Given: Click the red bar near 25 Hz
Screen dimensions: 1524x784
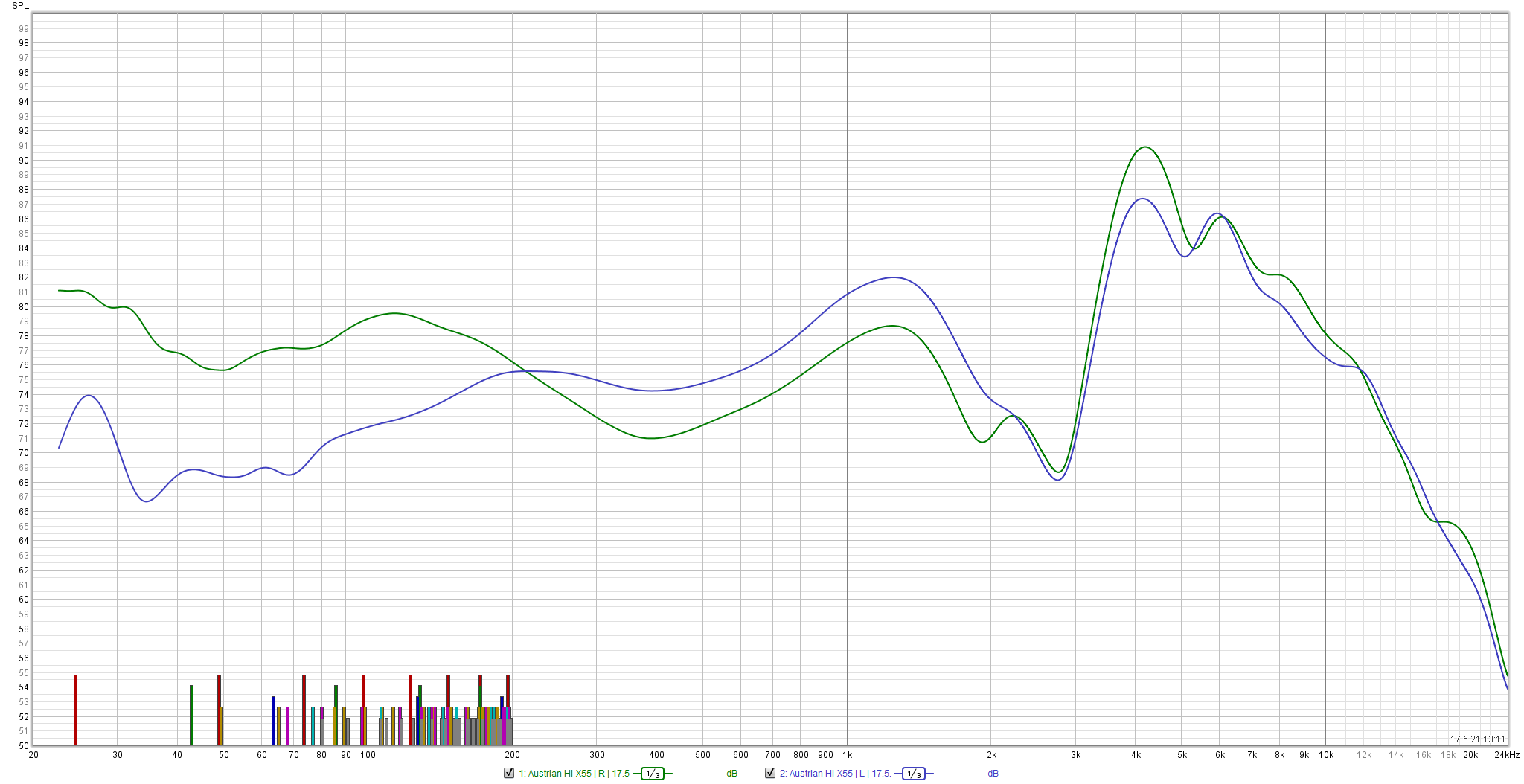Looking at the screenshot, I should pyautogui.click(x=75, y=710).
